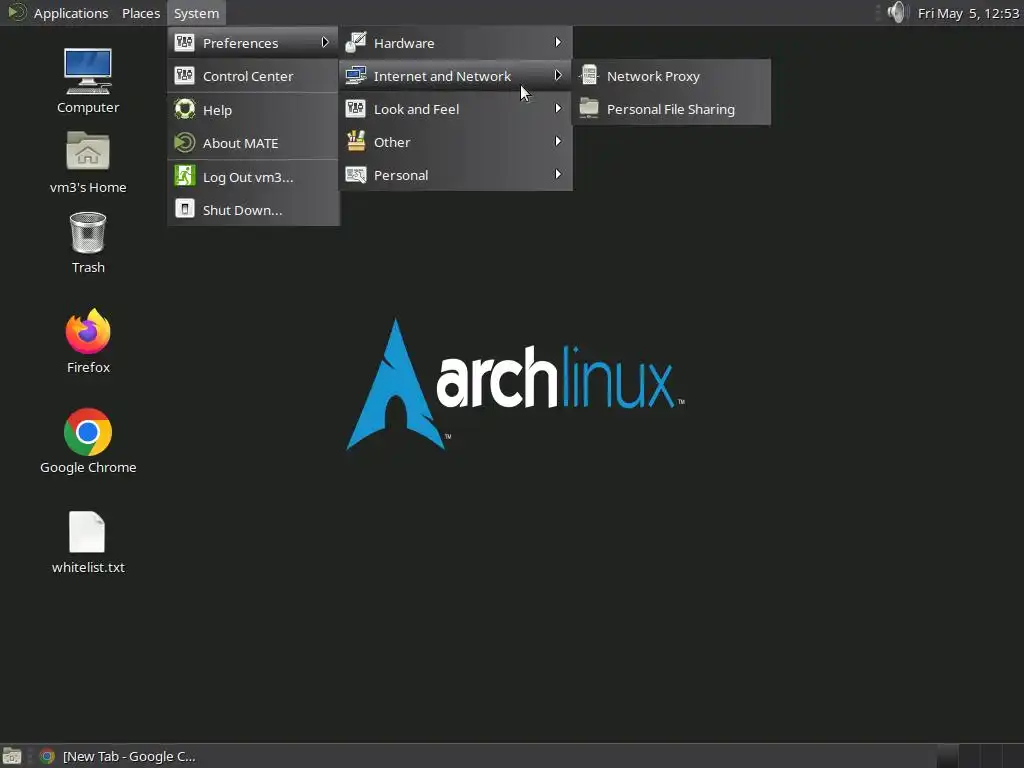The width and height of the screenshot is (1024, 768).
Task: Click the MATE logo beside Applications
Action: pyautogui.click(x=16, y=12)
